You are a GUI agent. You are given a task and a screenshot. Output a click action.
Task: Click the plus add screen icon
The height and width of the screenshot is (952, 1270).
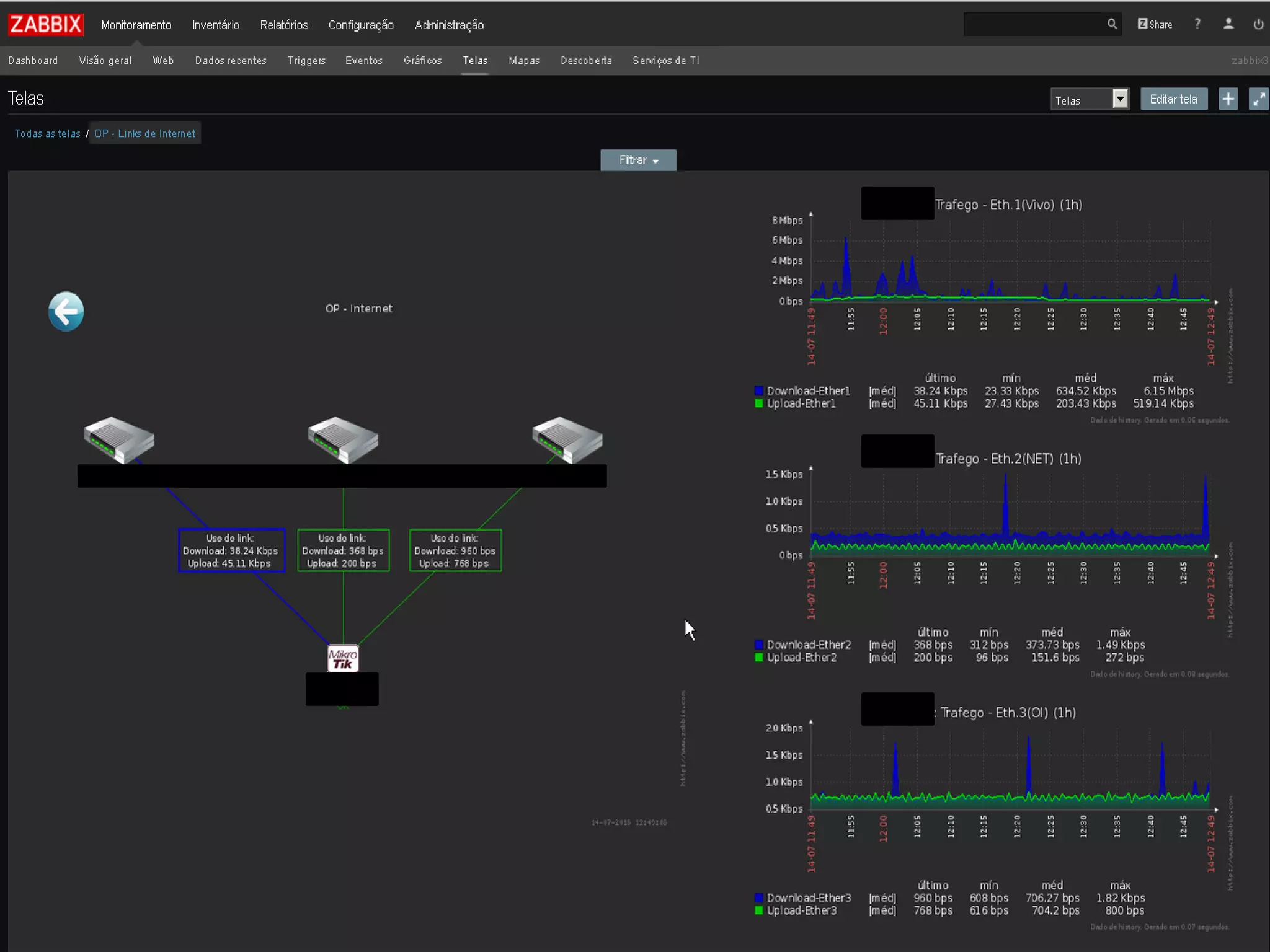tap(1228, 99)
